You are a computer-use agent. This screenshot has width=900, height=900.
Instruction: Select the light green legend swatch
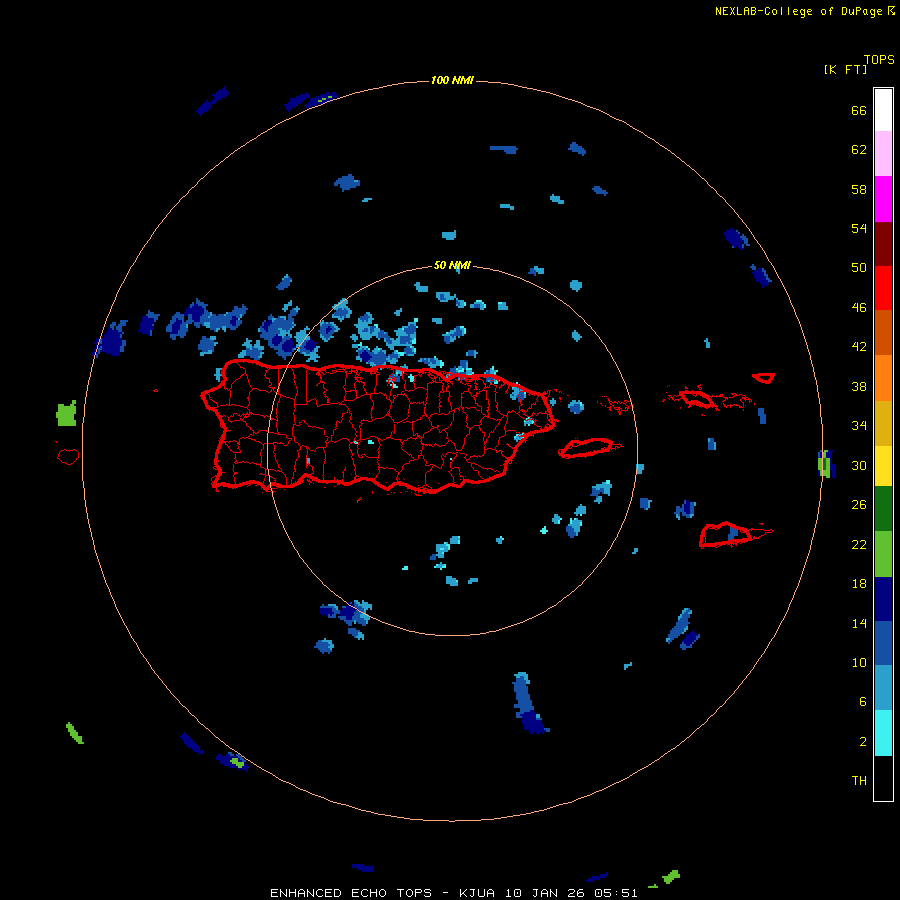(883, 554)
